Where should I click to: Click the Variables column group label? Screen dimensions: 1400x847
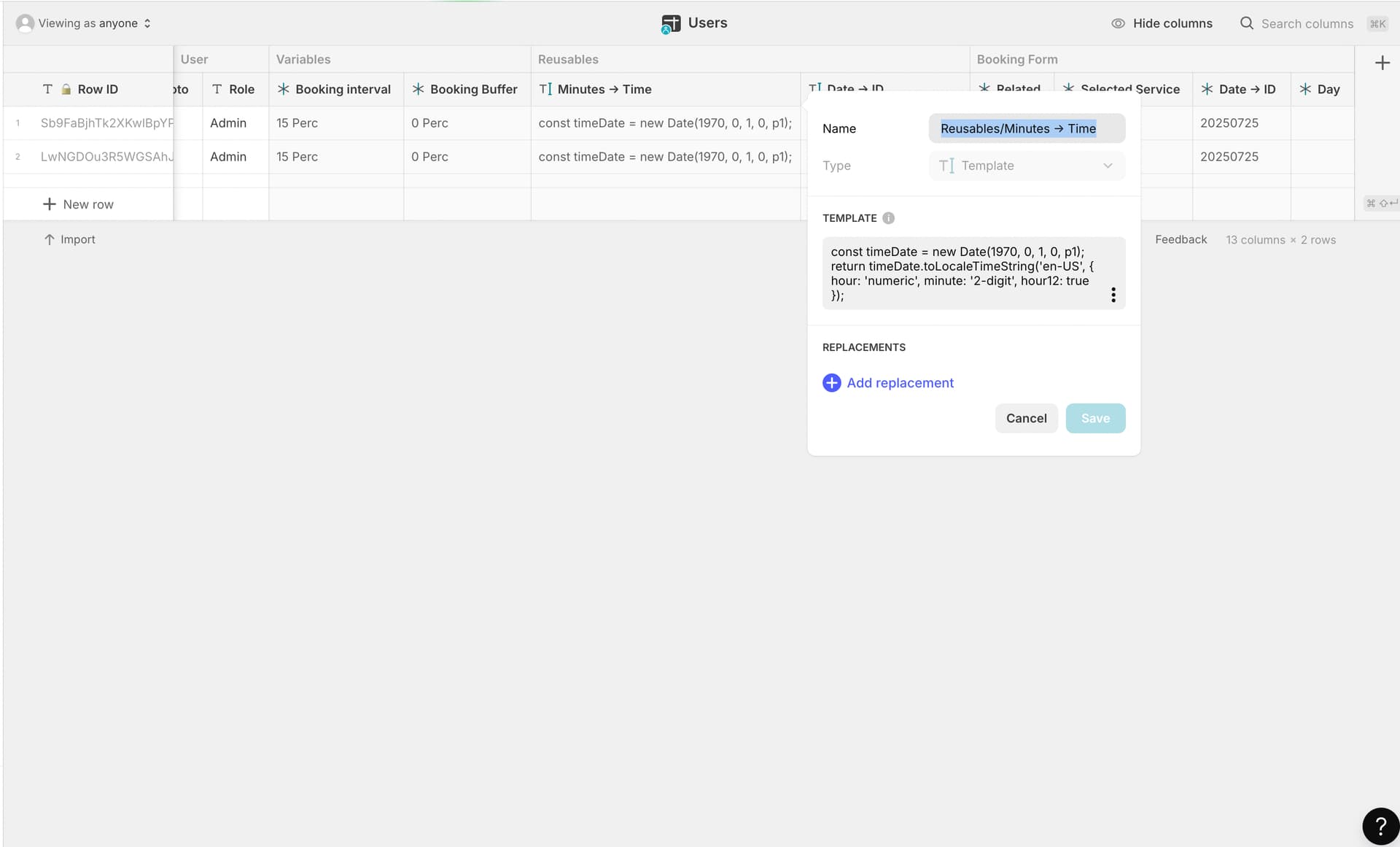(x=303, y=59)
